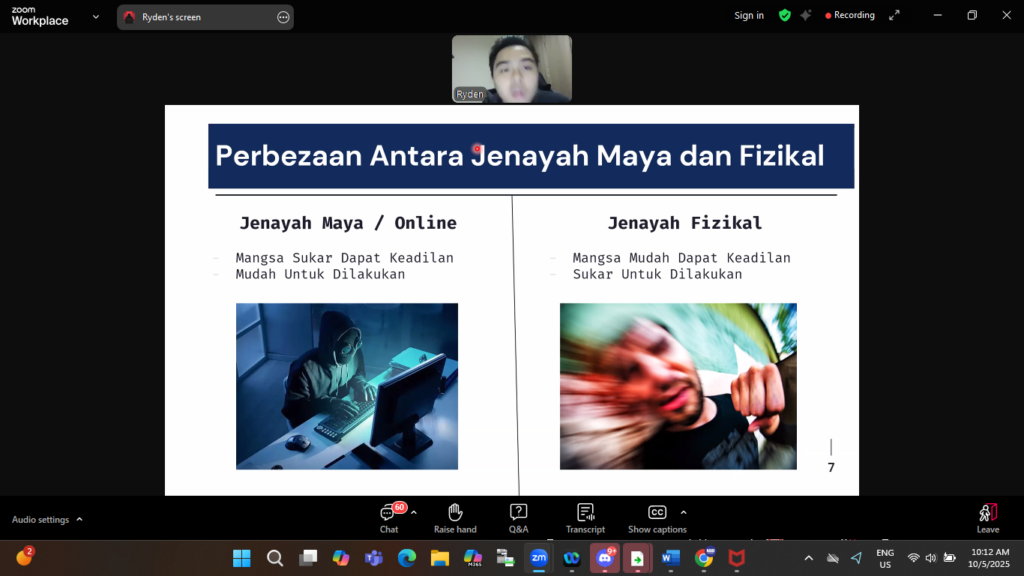Click the Recording indicator
The height and width of the screenshot is (576, 1024).
(x=850, y=16)
